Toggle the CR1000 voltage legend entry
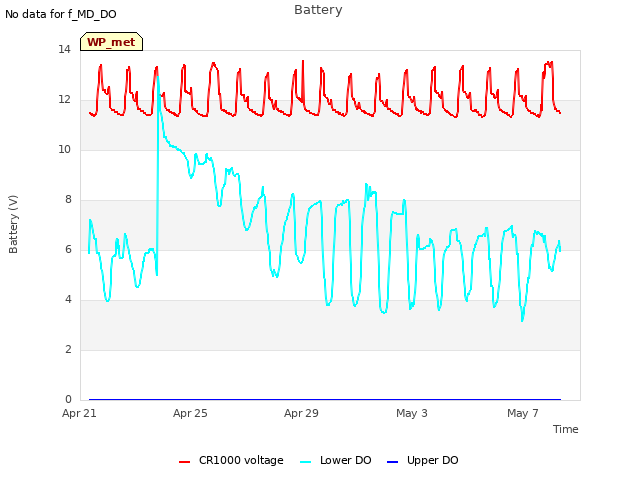 pos(231,460)
